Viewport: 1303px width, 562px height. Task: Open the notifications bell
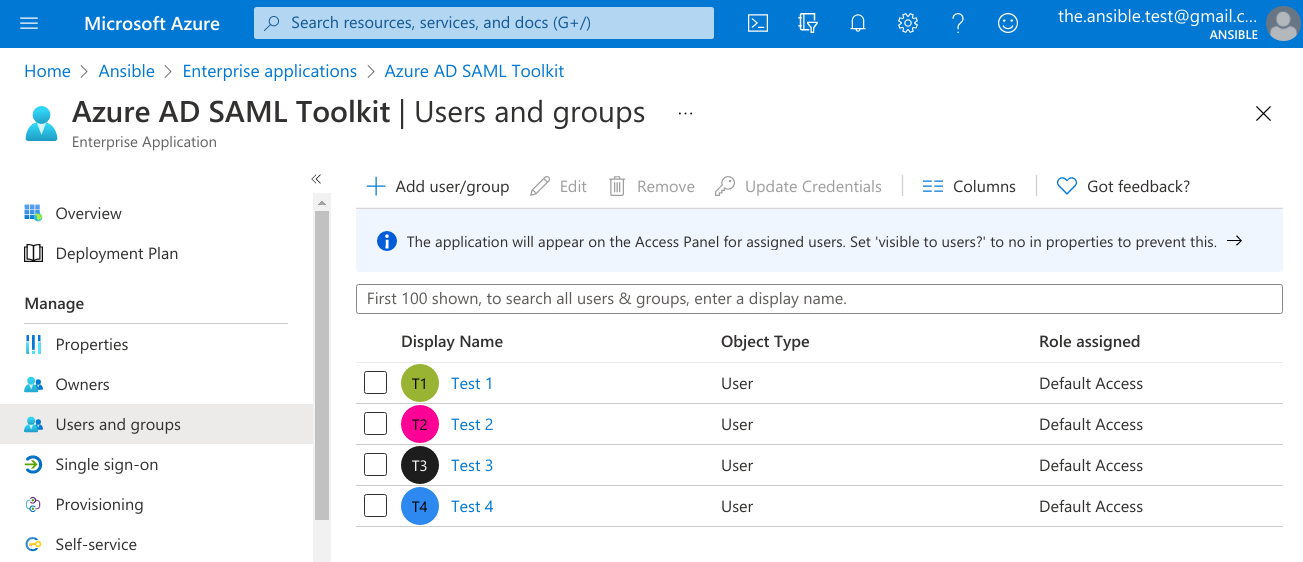tap(858, 23)
